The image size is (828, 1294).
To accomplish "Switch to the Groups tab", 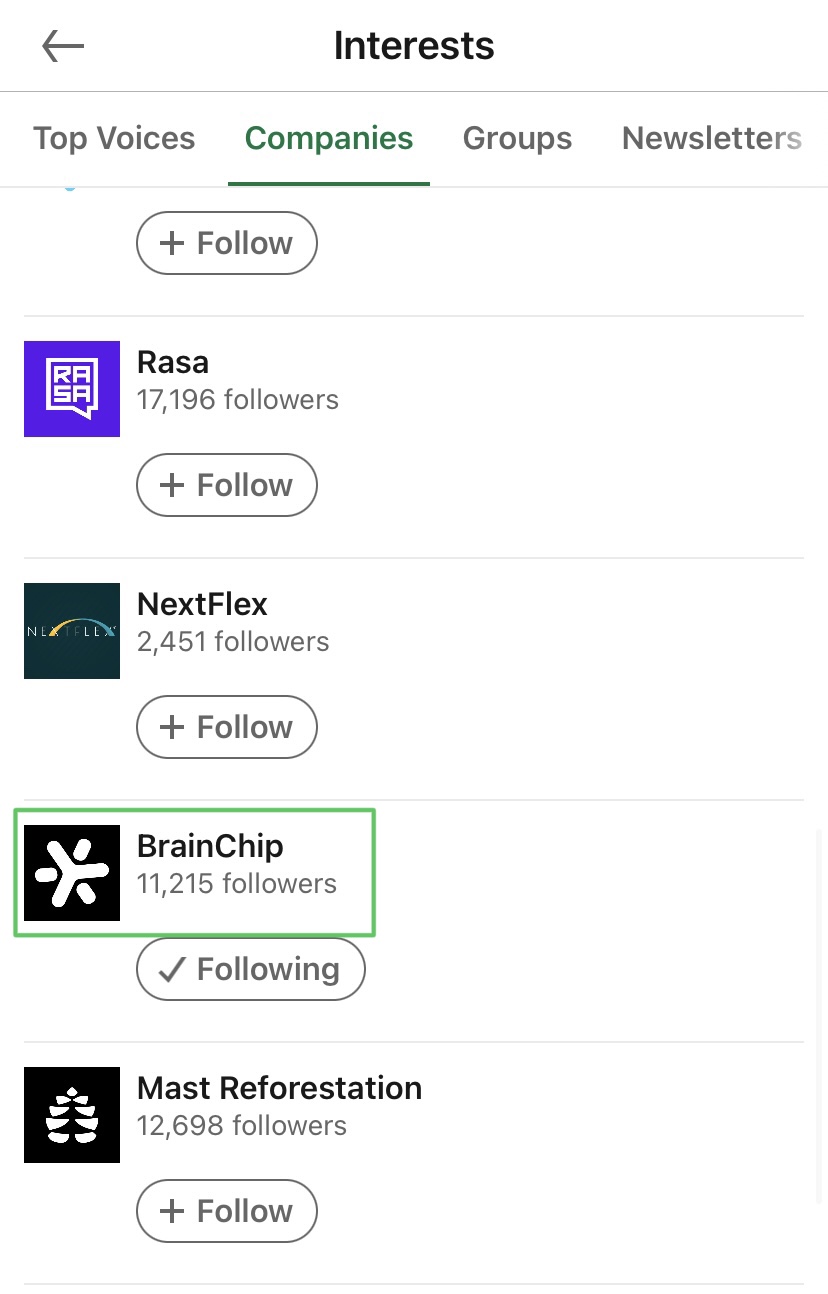I will pyautogui.click(x=517, y=138).
